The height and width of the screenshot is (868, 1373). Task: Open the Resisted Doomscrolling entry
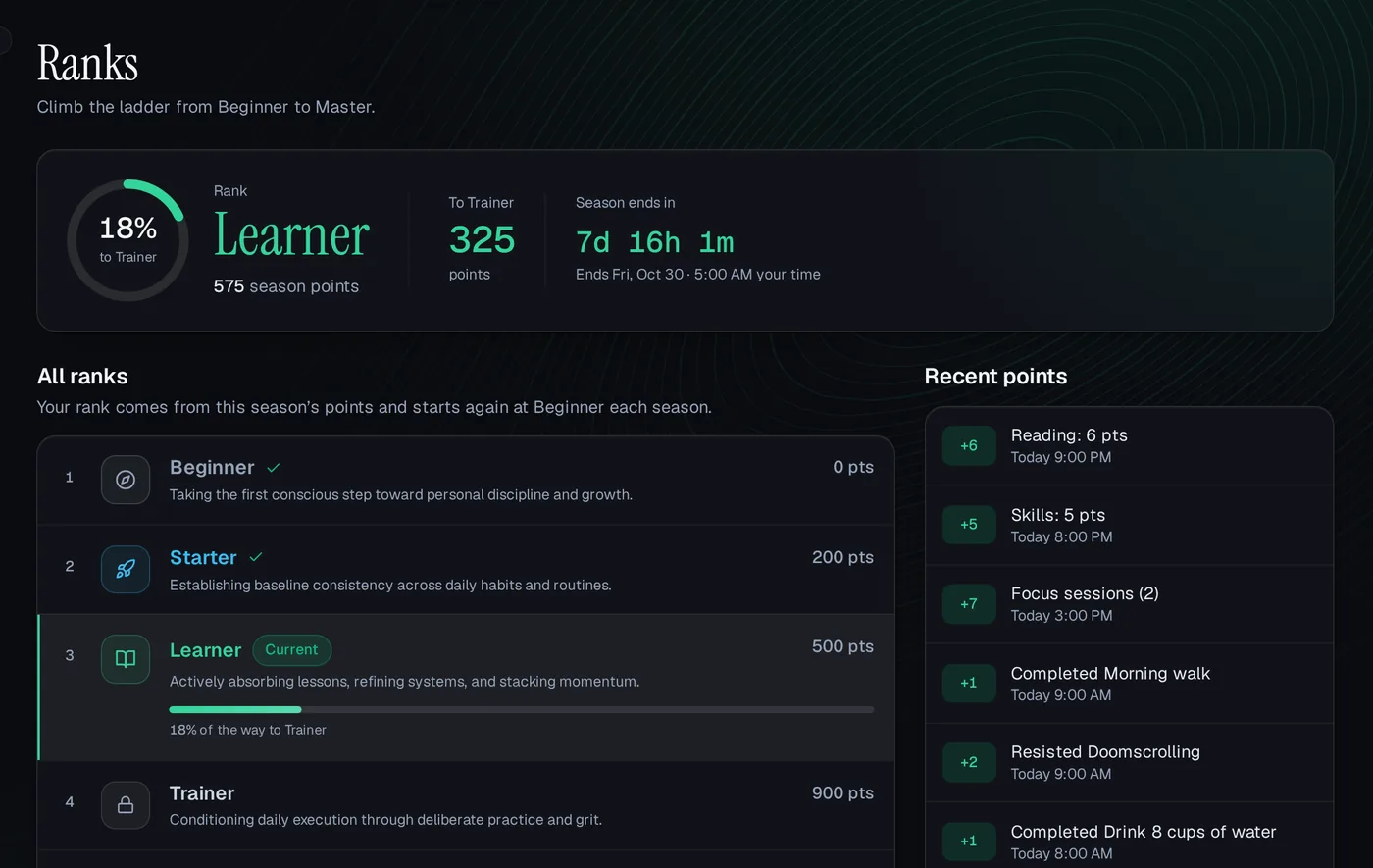point(1129,763)
